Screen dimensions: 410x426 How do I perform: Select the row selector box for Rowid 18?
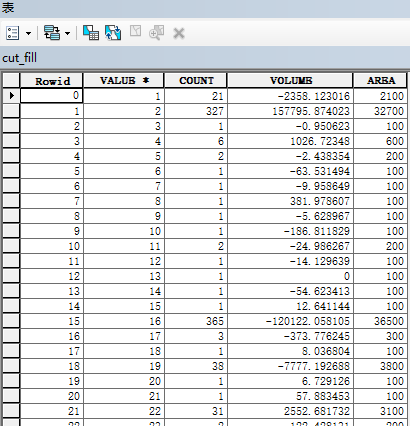coord(11,366)
